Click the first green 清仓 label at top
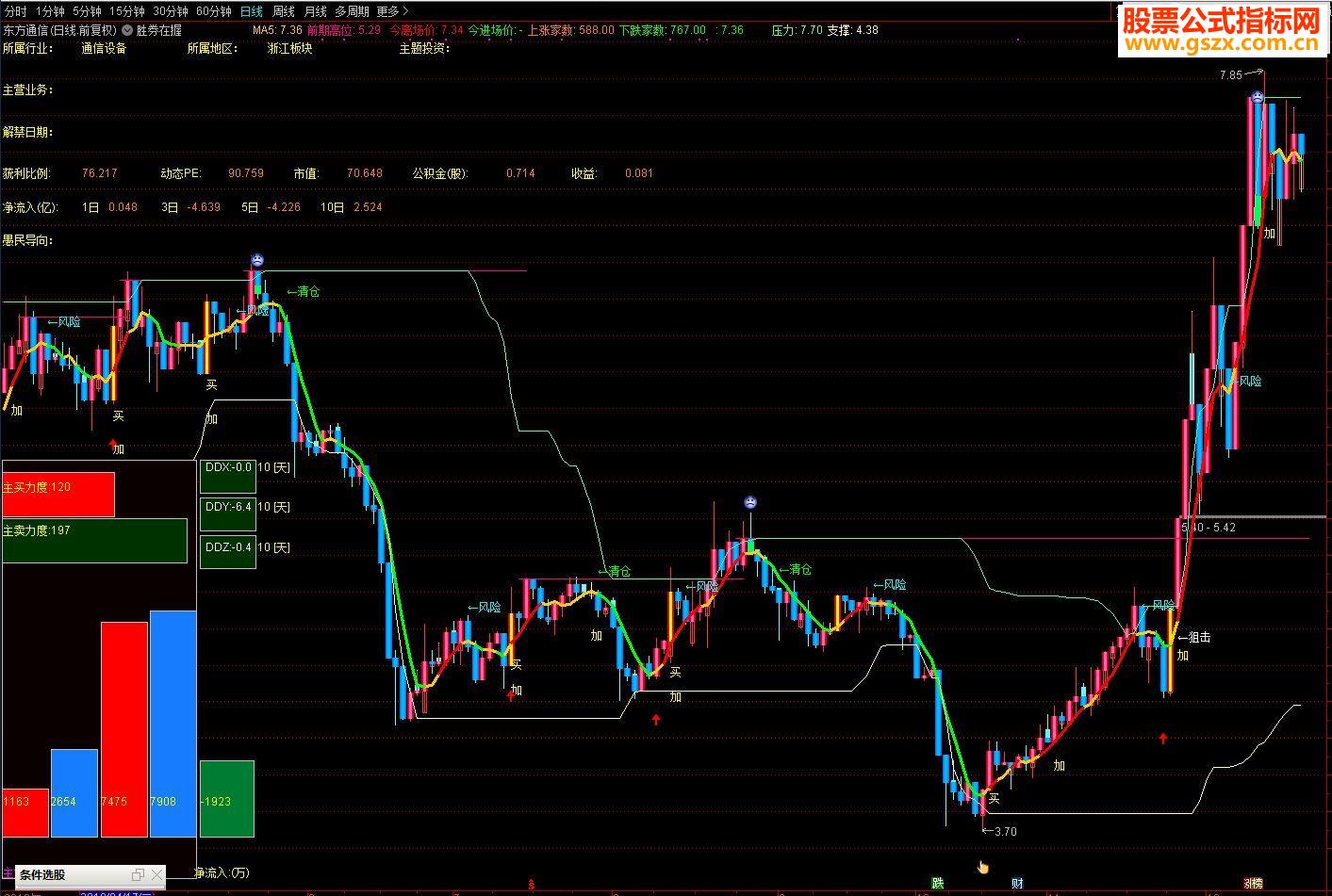The height and width of the screenshot is (896, 1332). coord(304,292)
